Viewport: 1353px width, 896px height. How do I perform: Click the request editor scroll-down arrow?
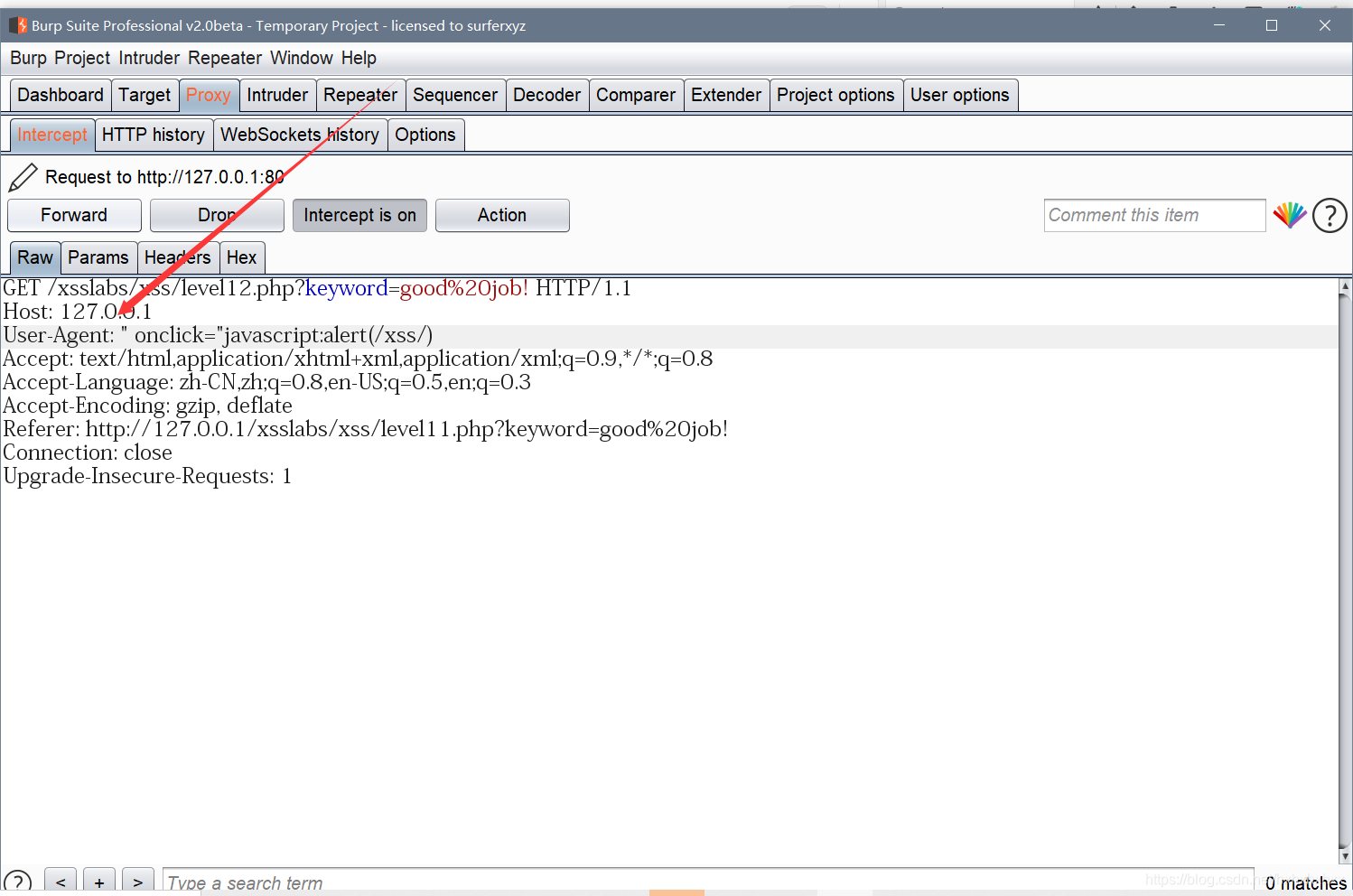[x=1345, y=855]
